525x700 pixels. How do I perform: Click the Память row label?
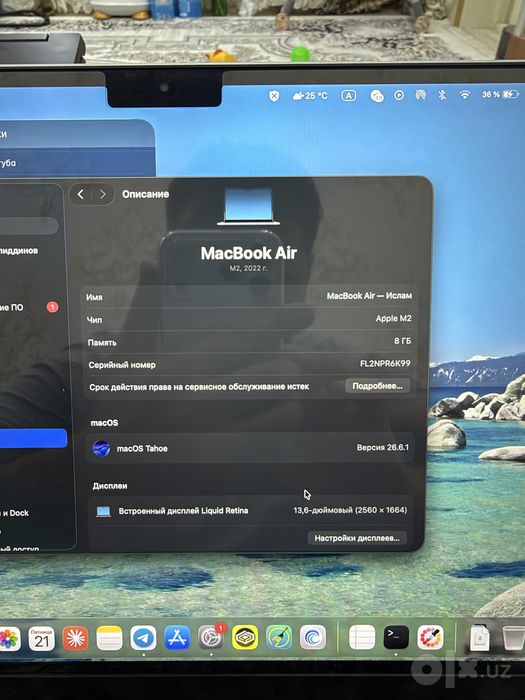tap(102, 342)
